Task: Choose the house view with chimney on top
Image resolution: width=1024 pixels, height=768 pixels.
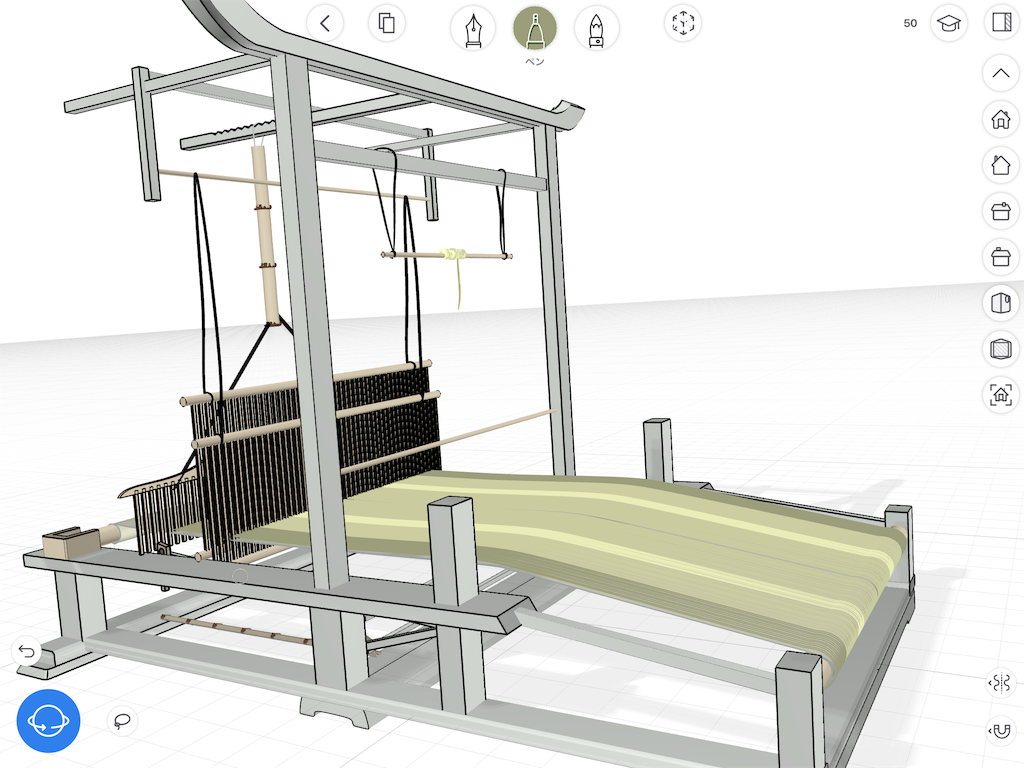Action: coord(1001,257)
